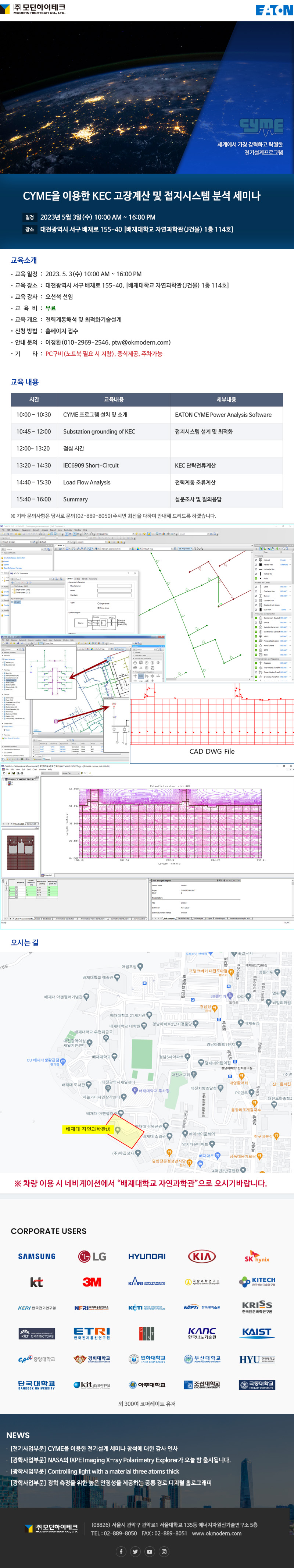This screenshot has width=294, height=1568.
Task: Open the Facebook social icon in the footer
Action: (121, 1551)
